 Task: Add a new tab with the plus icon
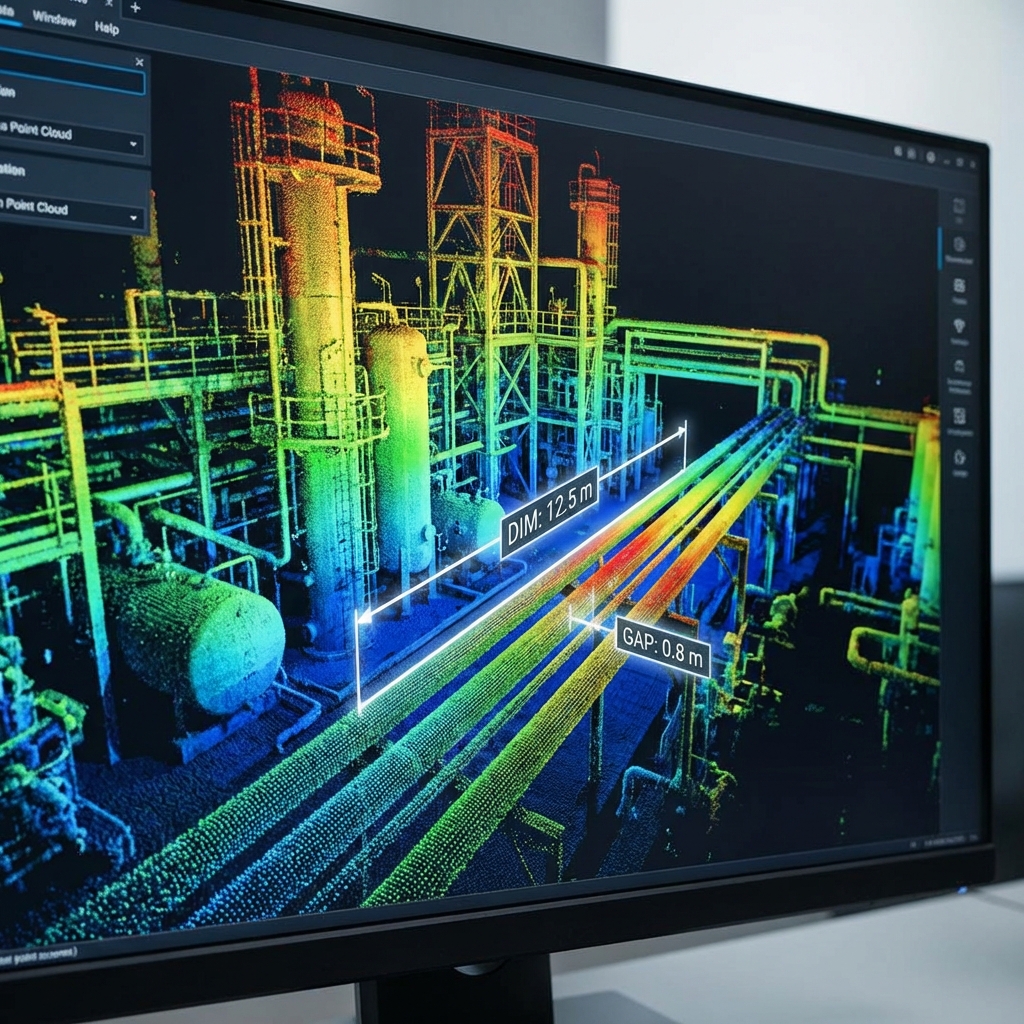pyautogui.click(x=135, y=8)
